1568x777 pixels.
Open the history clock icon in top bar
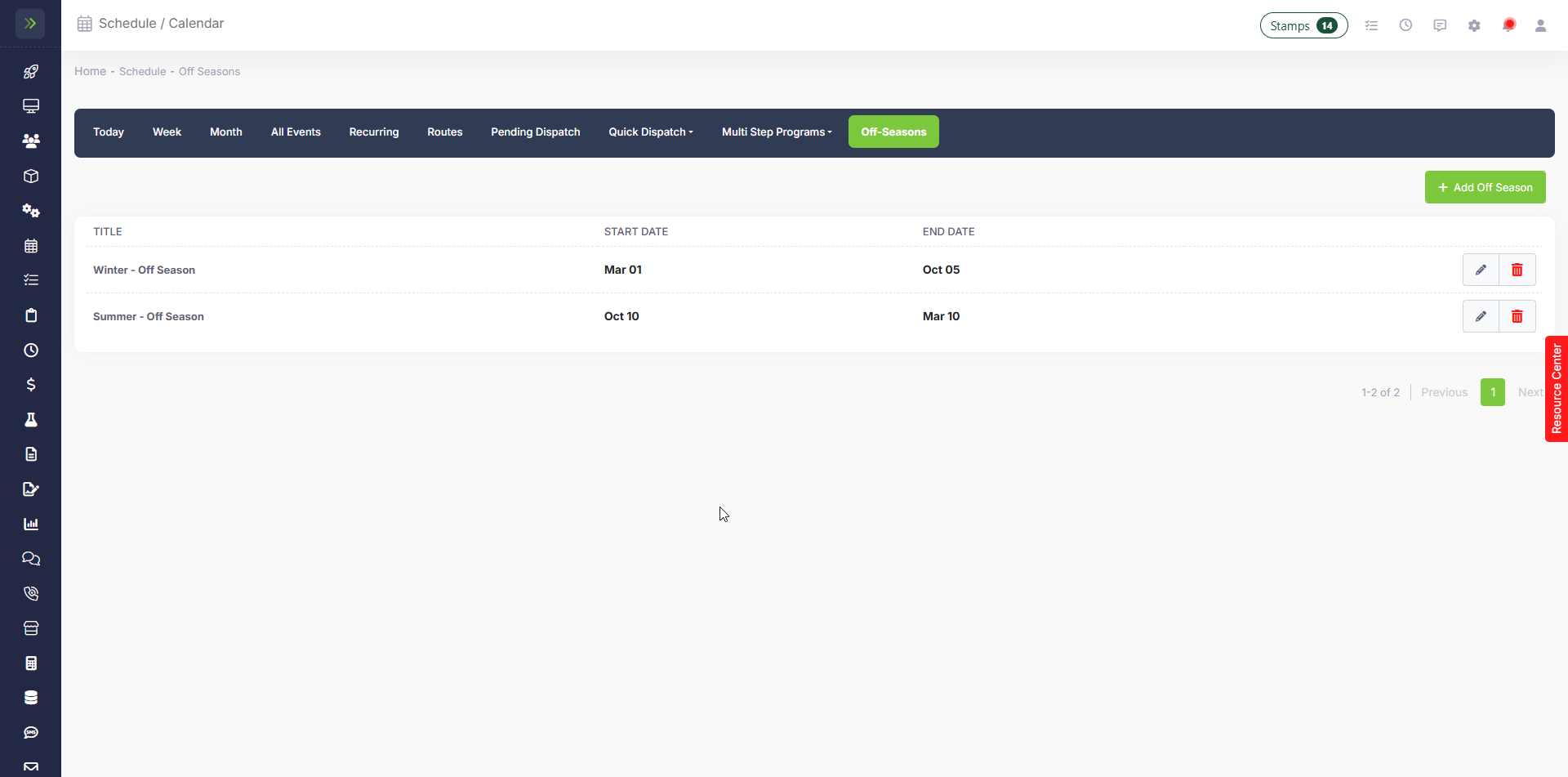(x=1405, y=25)
